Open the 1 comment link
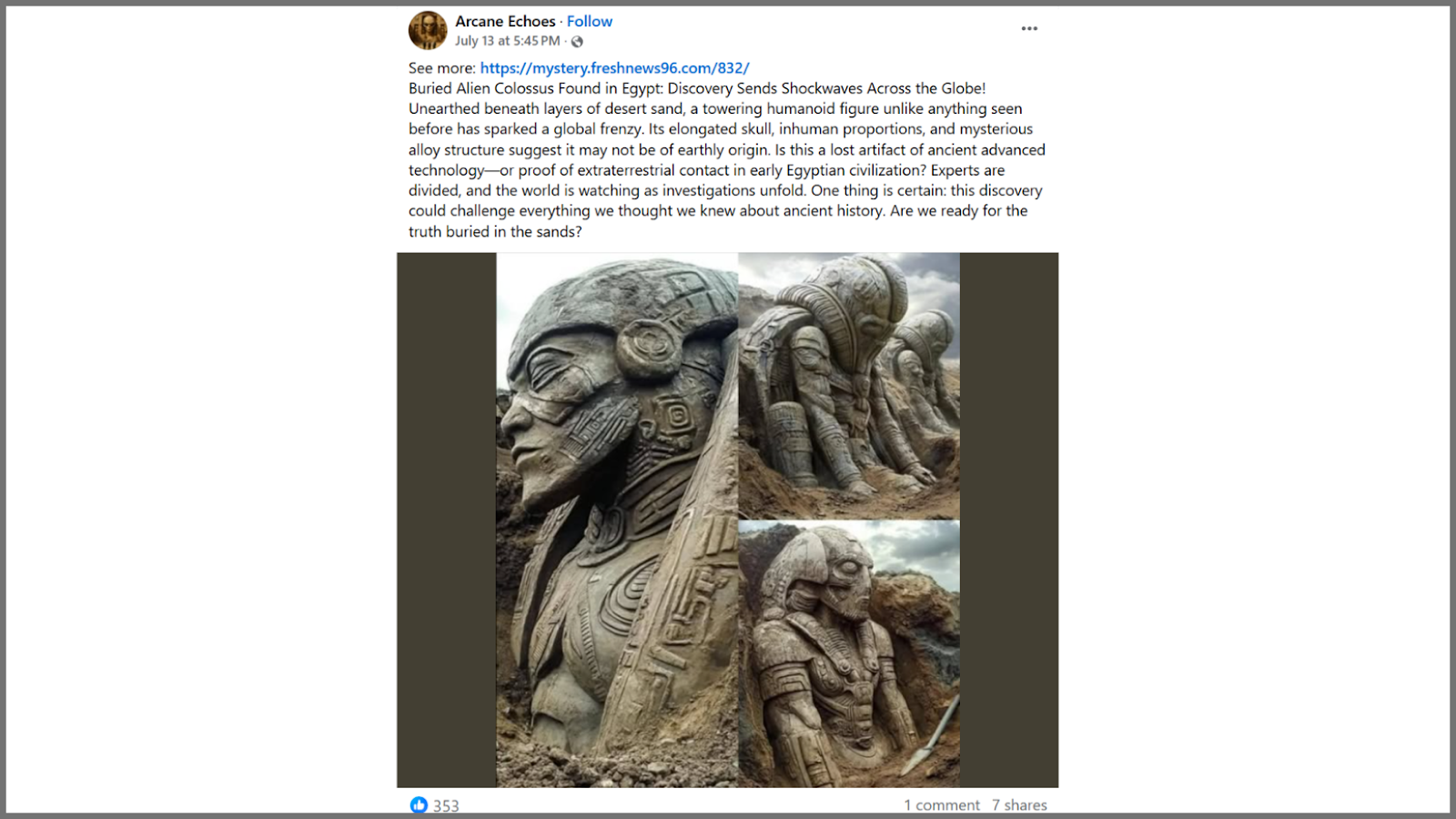 [942, 805]
